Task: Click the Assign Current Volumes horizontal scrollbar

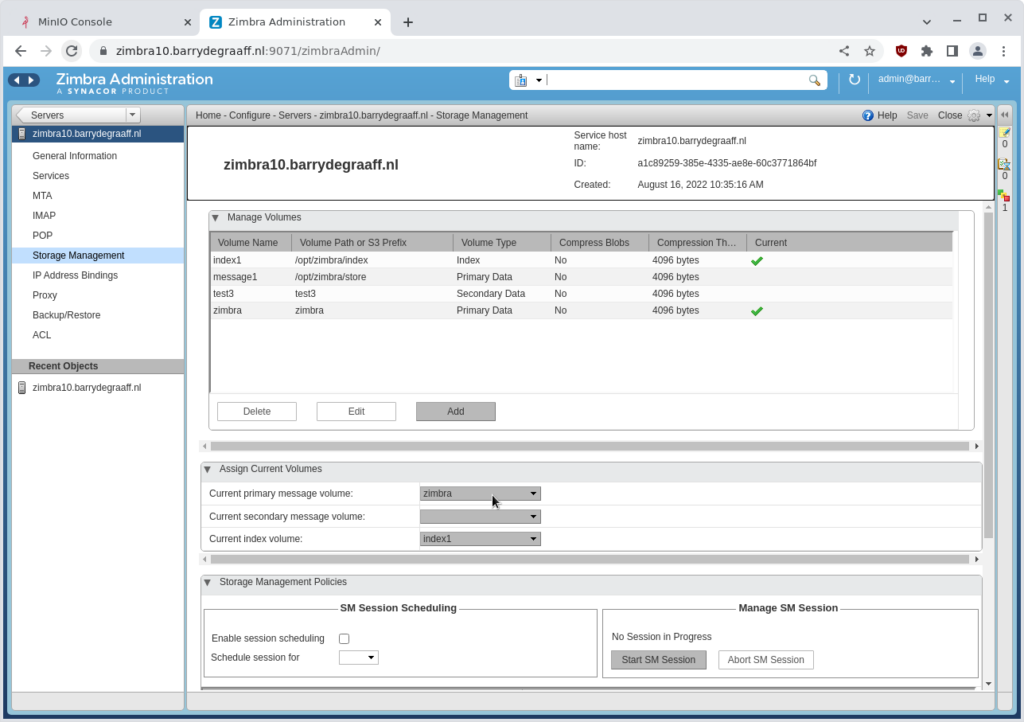Action: pyautogui.click(x=590, y=559)
